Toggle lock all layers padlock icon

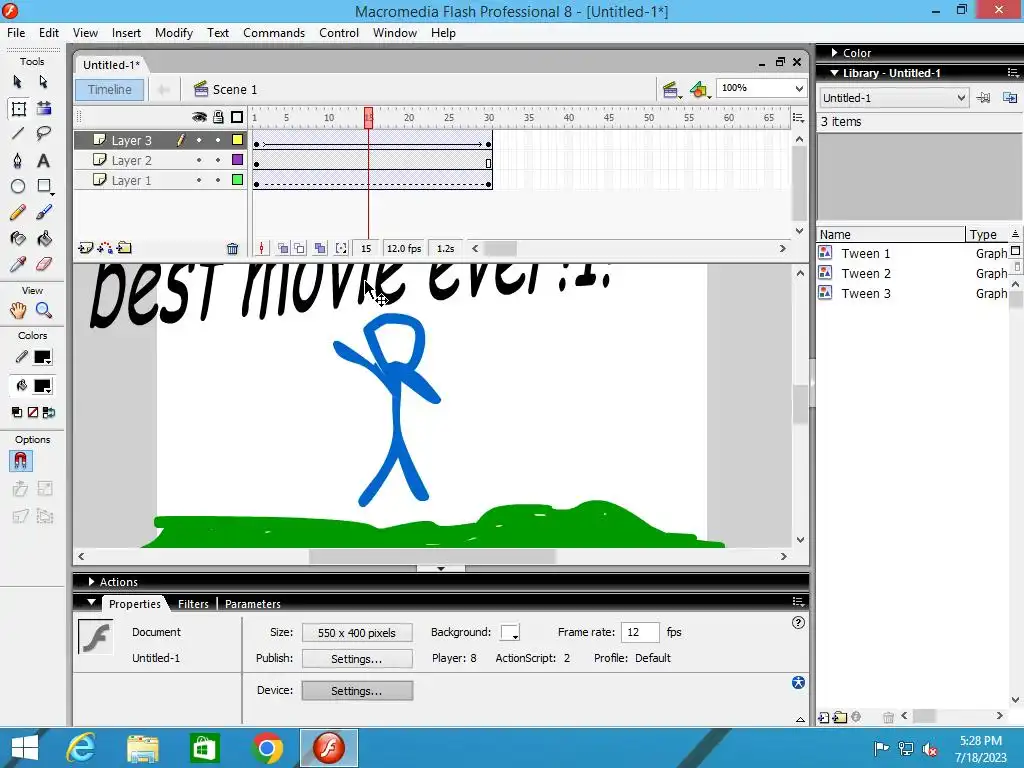[218, 117]
